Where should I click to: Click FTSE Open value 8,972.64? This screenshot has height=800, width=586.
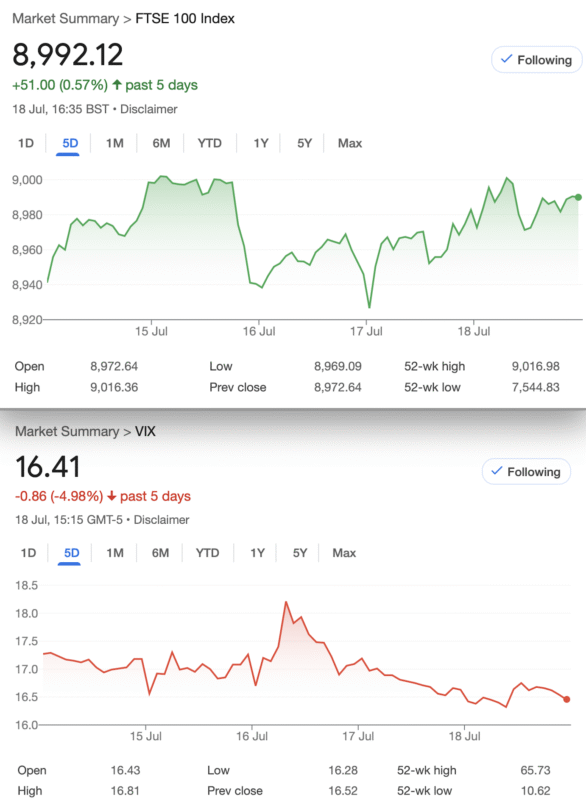pos(114,366)
